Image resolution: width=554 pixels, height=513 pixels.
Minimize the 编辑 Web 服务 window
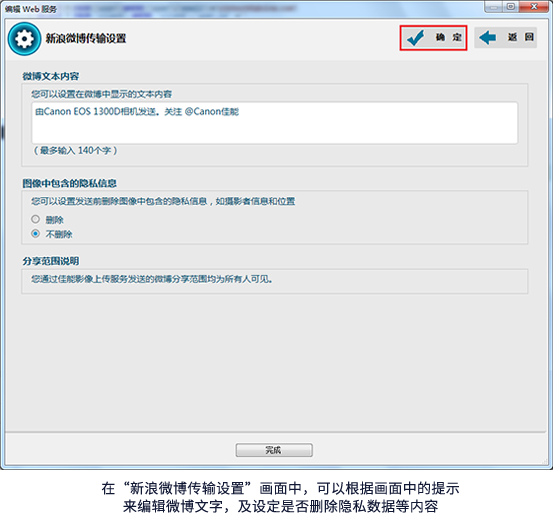(x=494, y=7)
